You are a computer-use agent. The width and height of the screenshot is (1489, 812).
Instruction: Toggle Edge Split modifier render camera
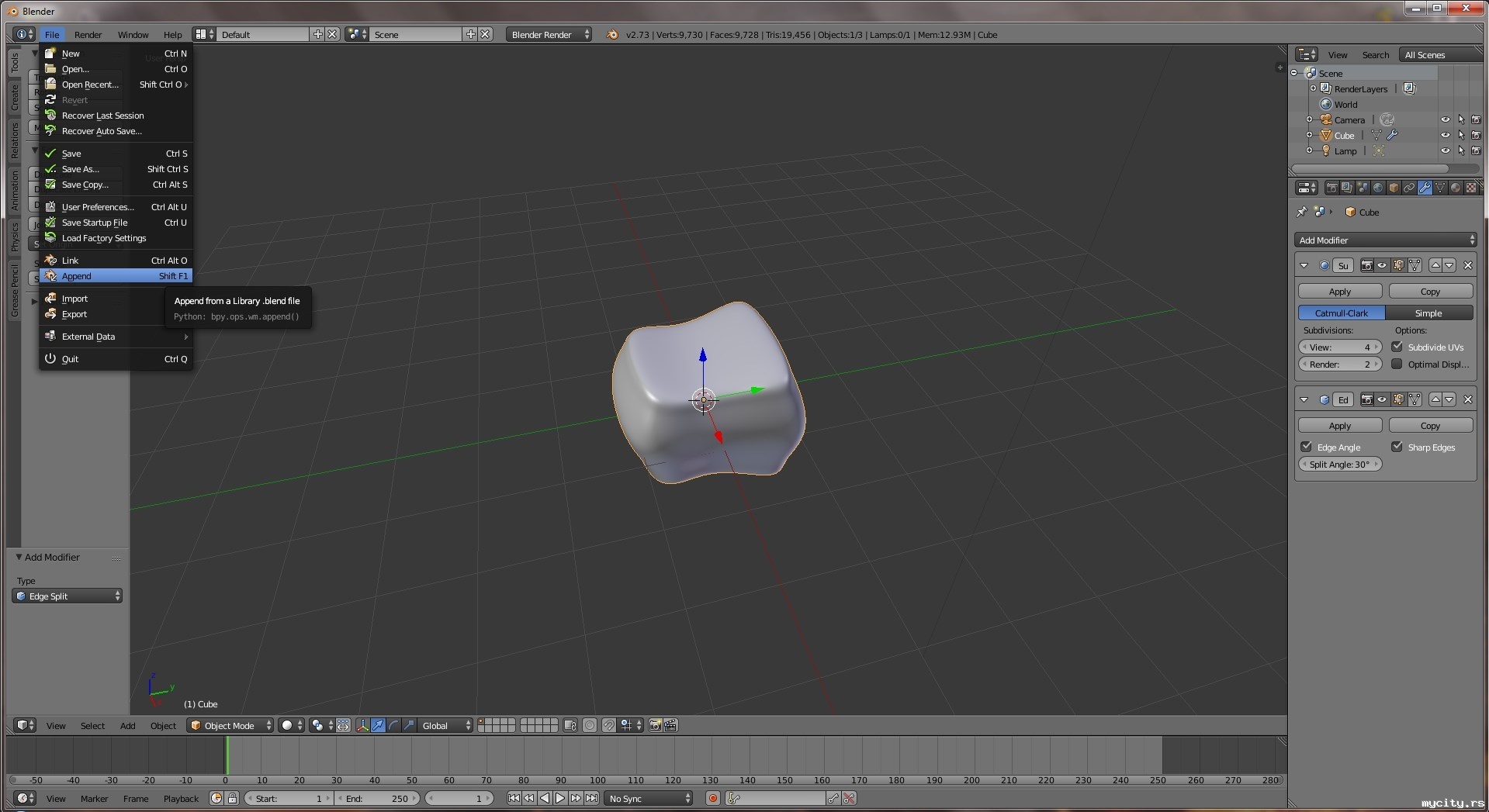tap(1366, 399)
